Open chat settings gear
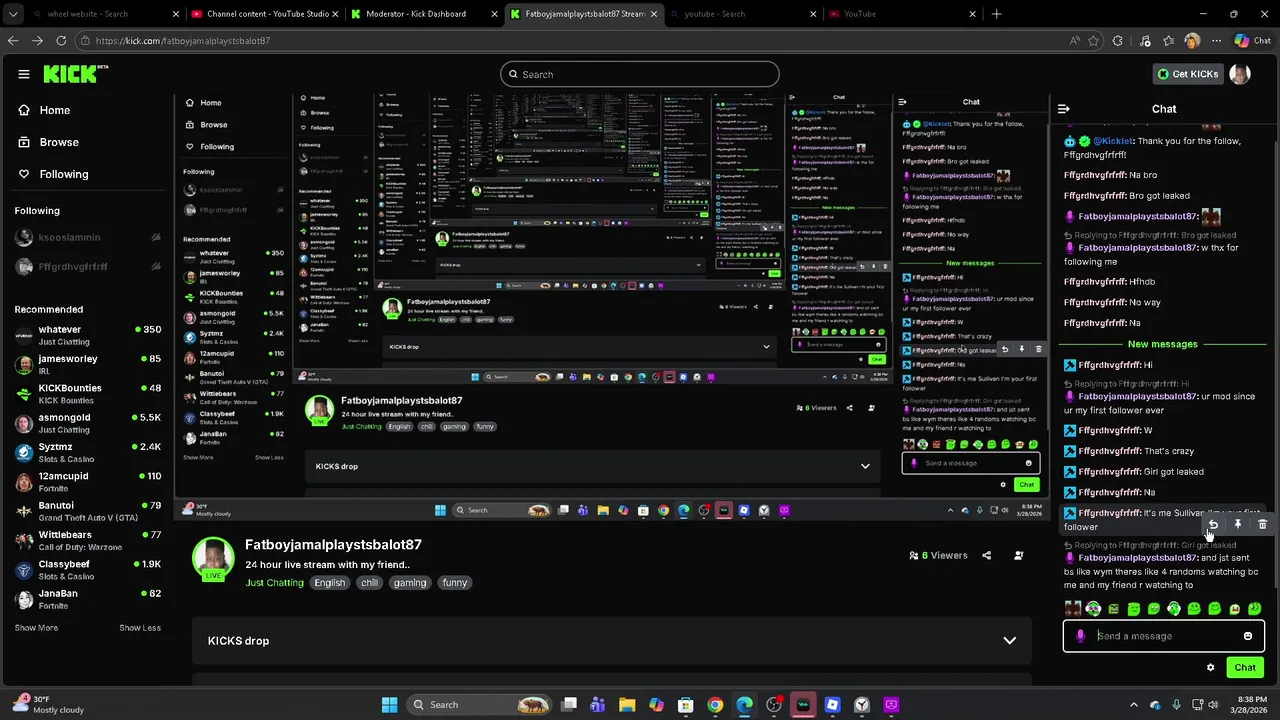The image size is (1280, 720). pyautogui.click(x=1210, y=667)
